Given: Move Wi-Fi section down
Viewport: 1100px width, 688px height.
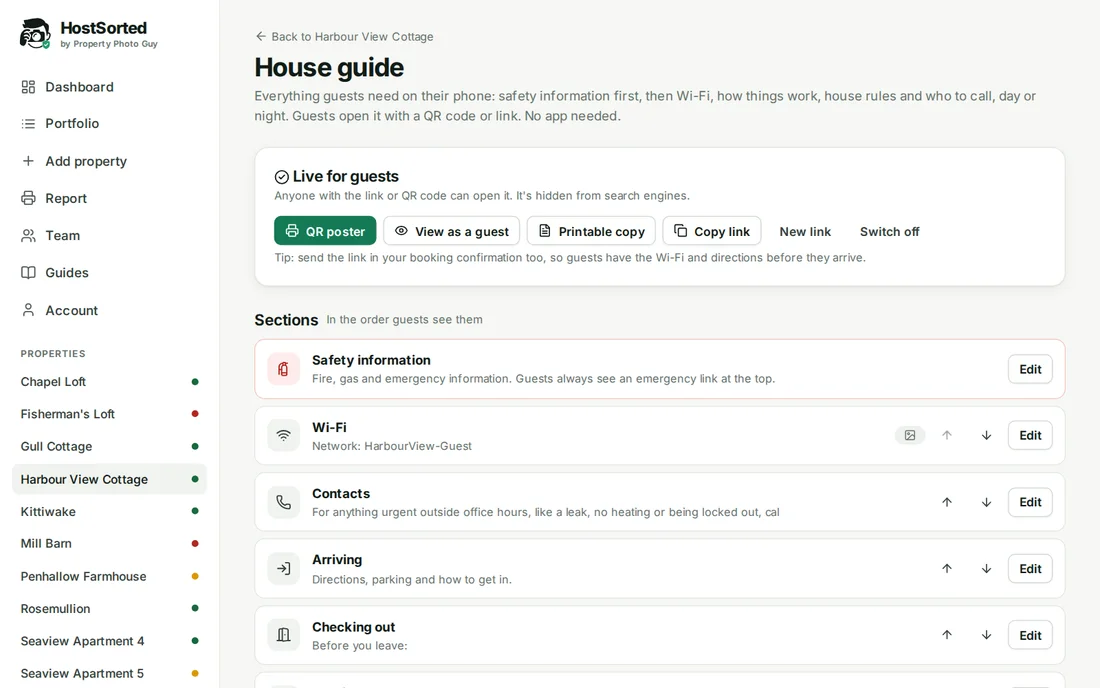Looking at the screenshot, I should pos(986,436).
